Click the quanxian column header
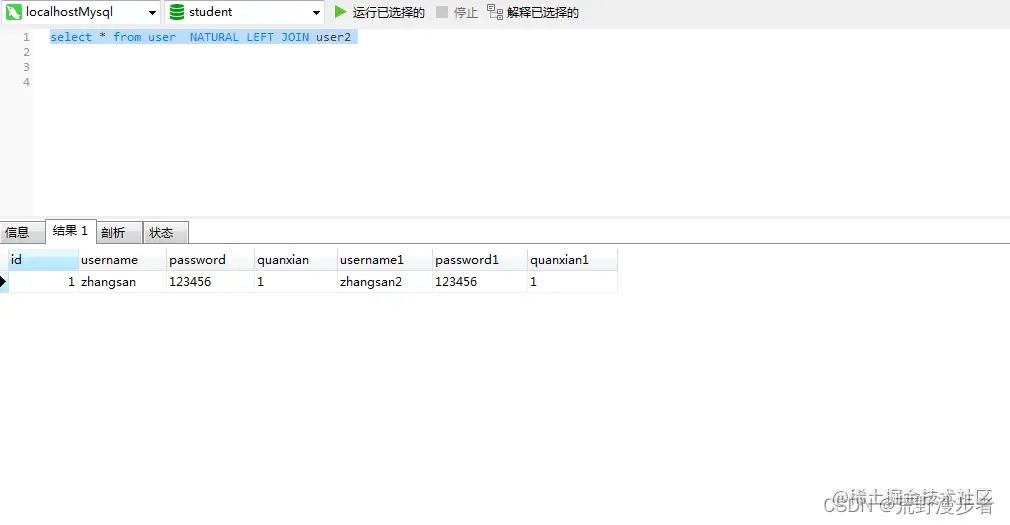Image resolution: width=1010 pixels, height=525 pixels. (x=296, y=260)
